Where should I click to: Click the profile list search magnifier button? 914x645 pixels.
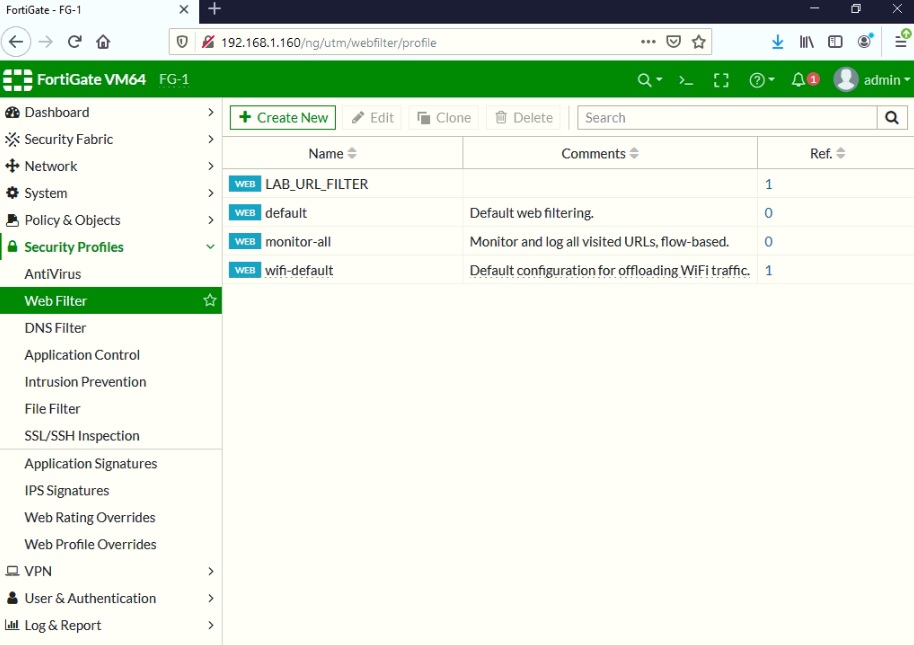click(x=890, y=117)
